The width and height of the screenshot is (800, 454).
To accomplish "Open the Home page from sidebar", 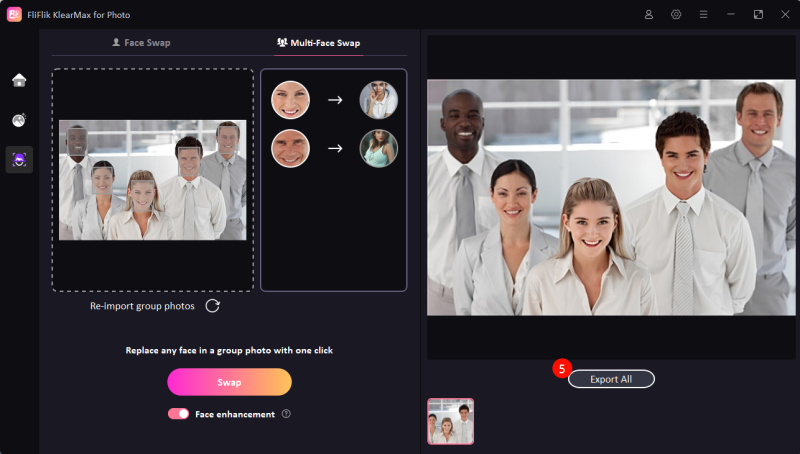I will [x=19, y=80].
